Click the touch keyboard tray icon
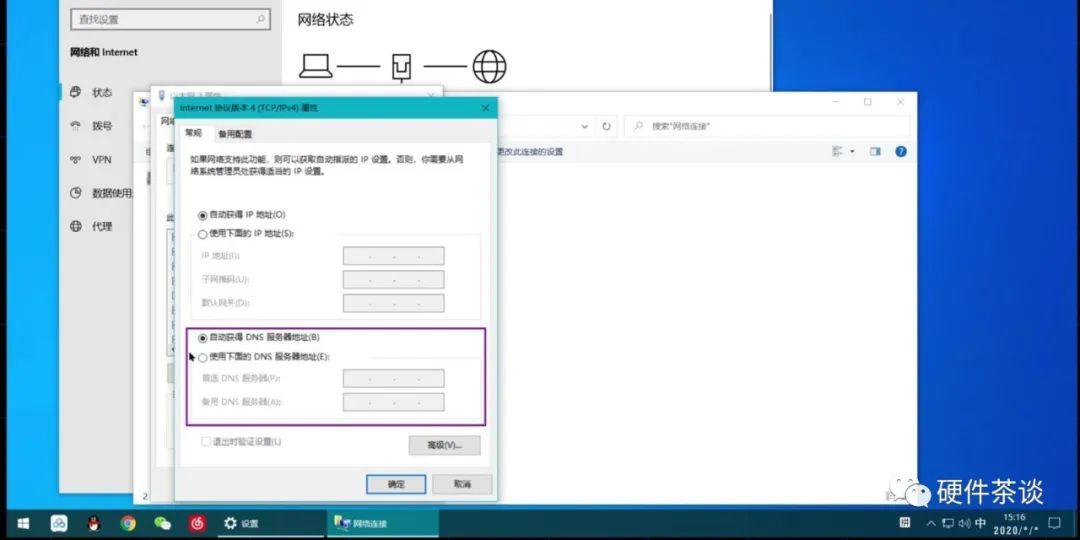This screenshot has height=540, width=1080. tap(905, 522)
